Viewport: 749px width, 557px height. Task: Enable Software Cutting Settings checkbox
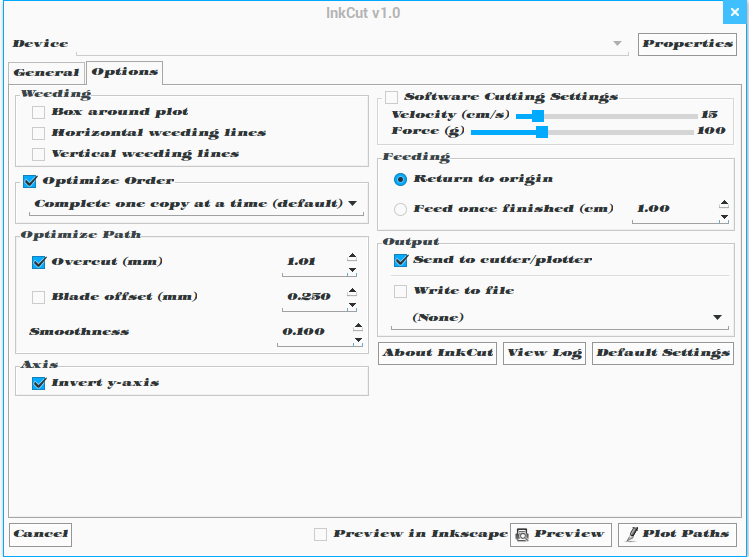391,97
